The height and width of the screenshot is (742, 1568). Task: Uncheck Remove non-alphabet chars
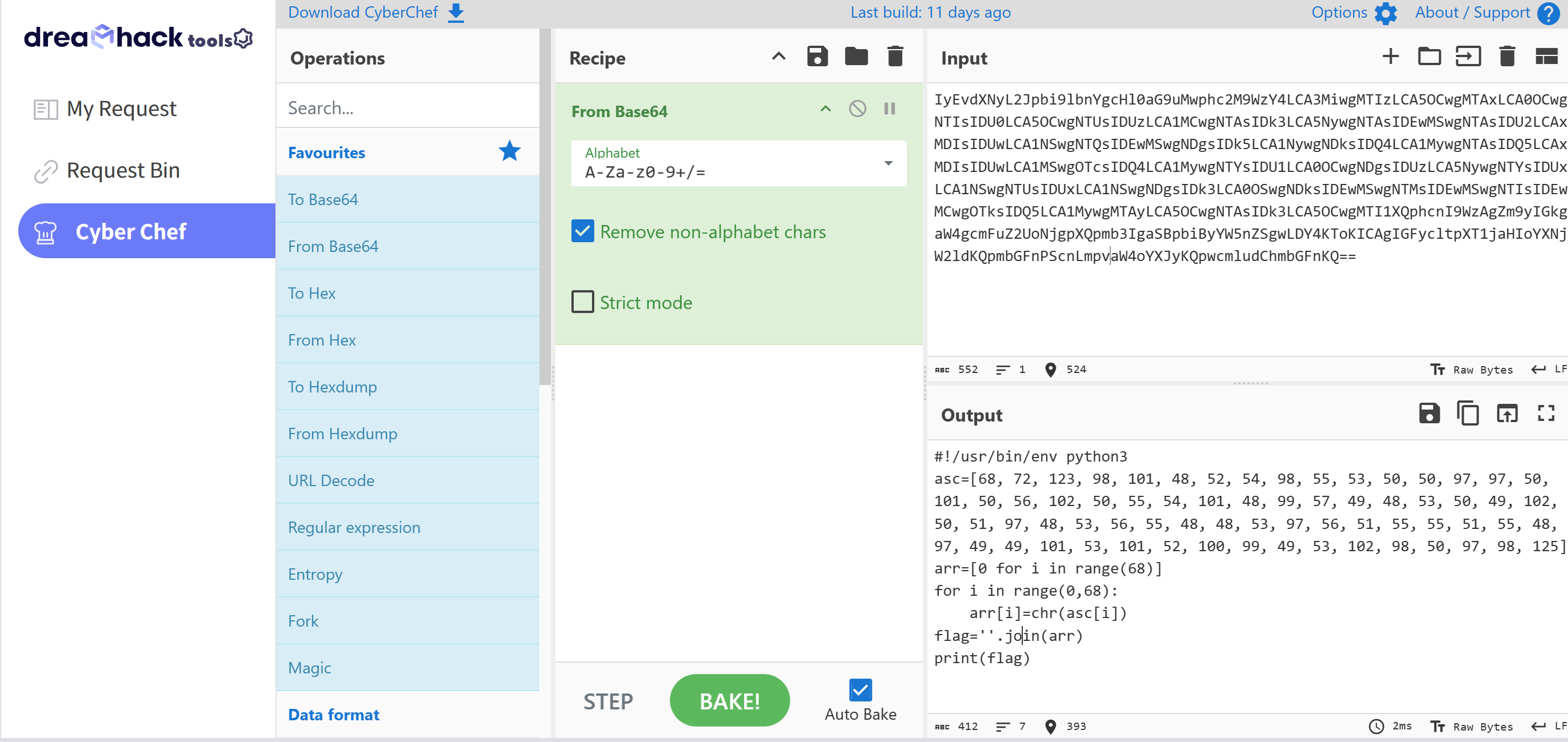582,231
